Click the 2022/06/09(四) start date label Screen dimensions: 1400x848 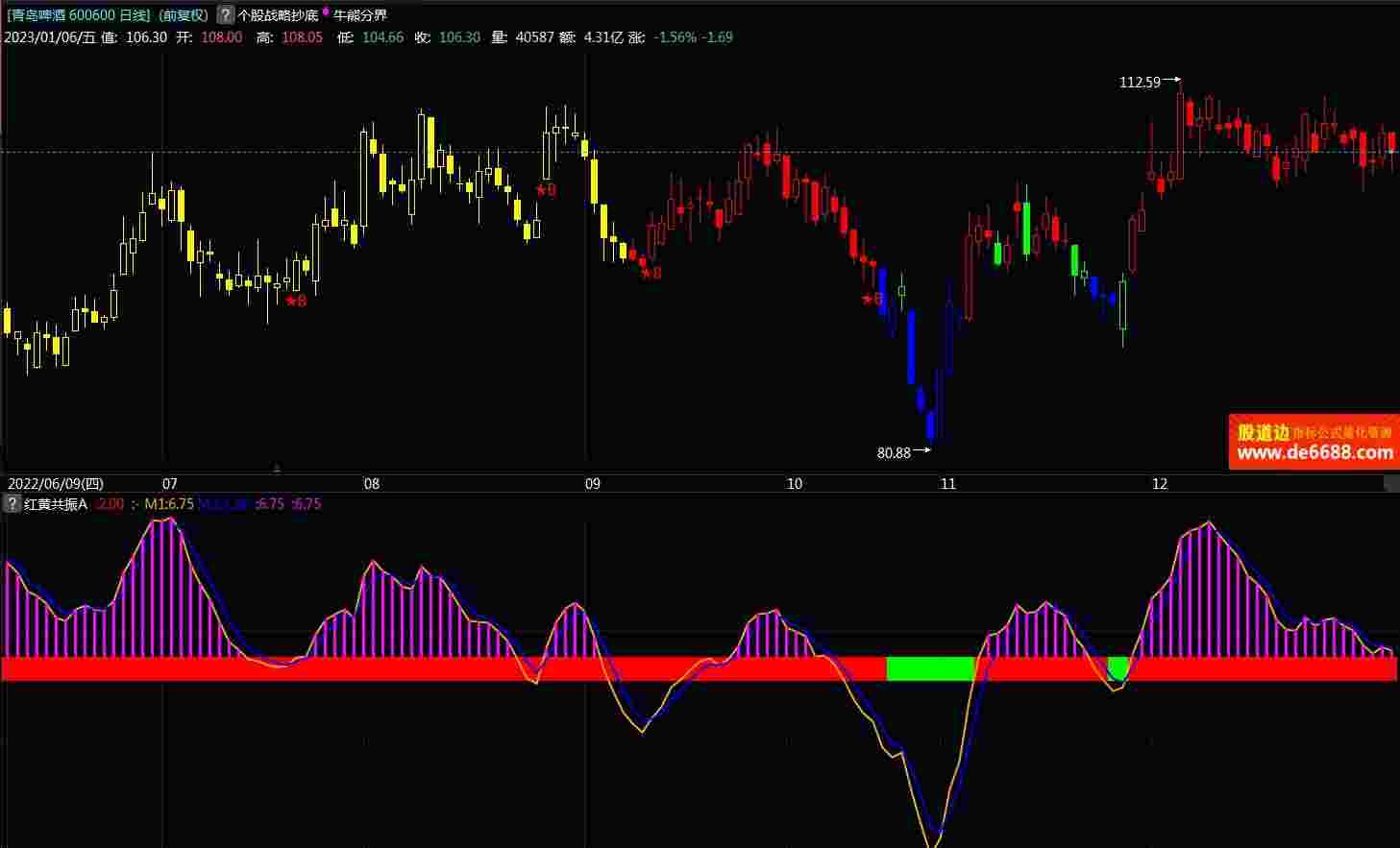pyautogui.click(x=55, y=483)
